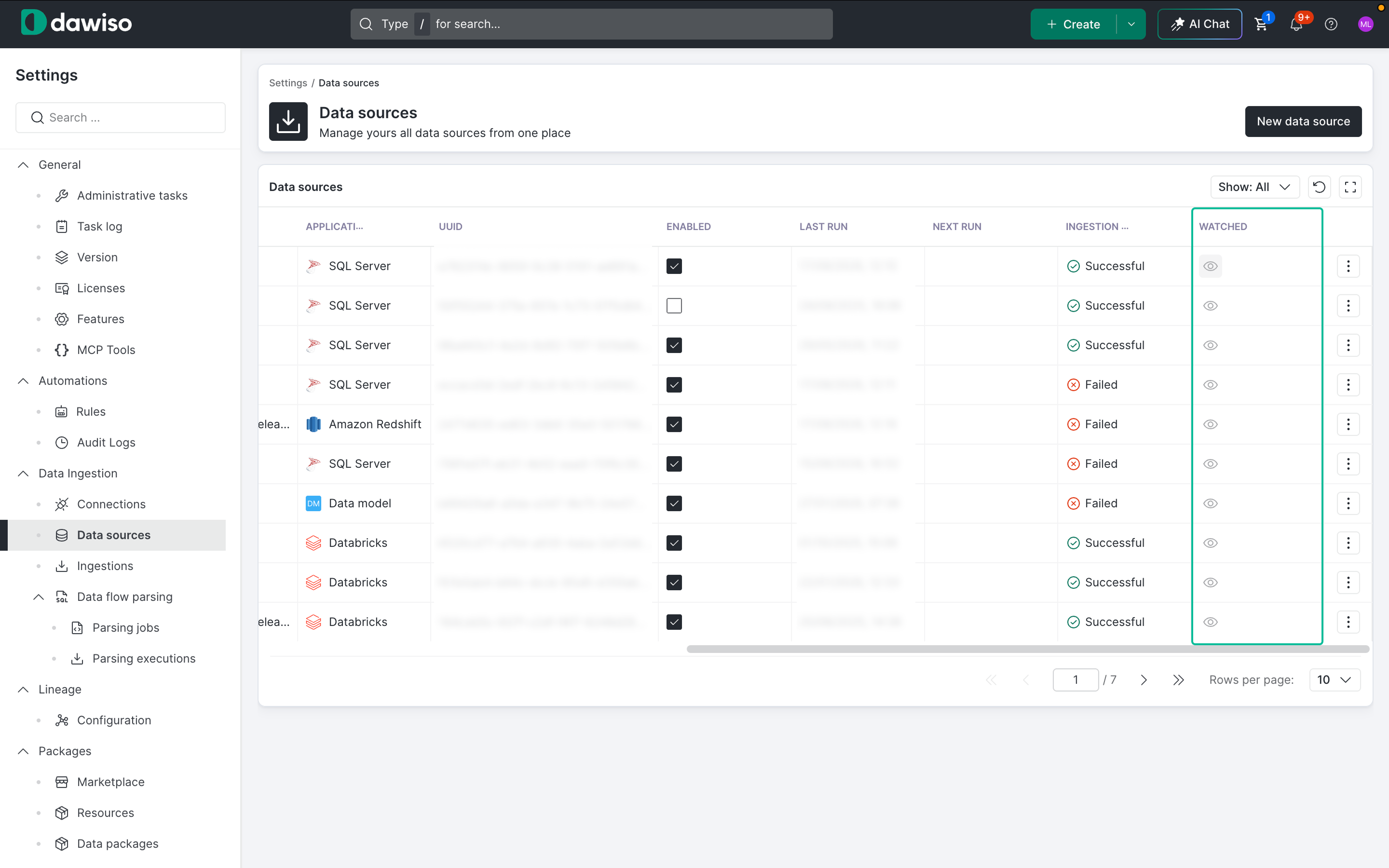Collapse the General section

point(23,165)
